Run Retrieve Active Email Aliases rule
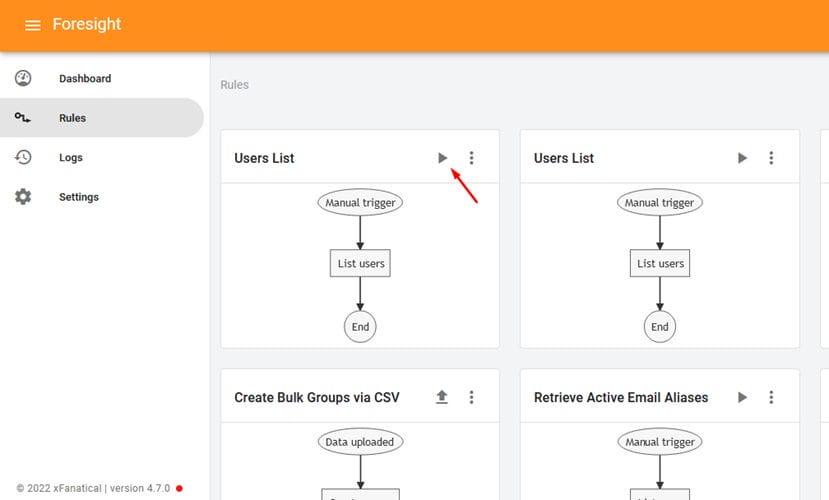 point(742,397)
